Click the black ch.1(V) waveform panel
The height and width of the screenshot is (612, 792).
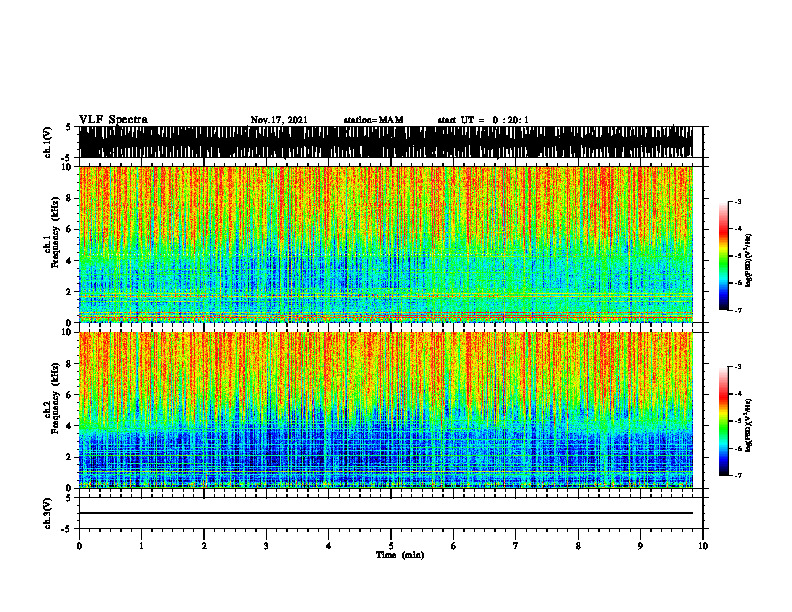[x=386, y=142]
